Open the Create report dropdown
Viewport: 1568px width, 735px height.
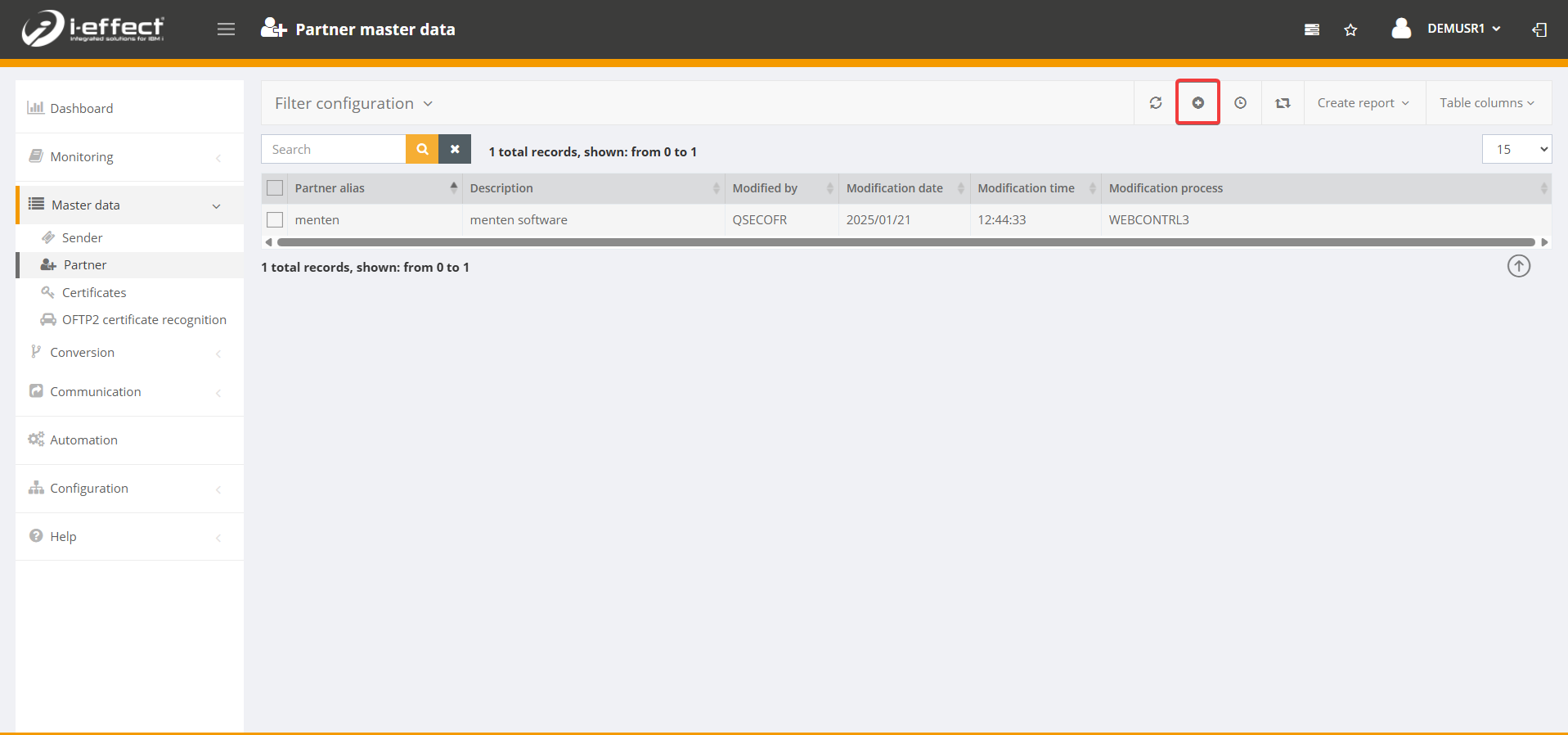pos(1363,103)
